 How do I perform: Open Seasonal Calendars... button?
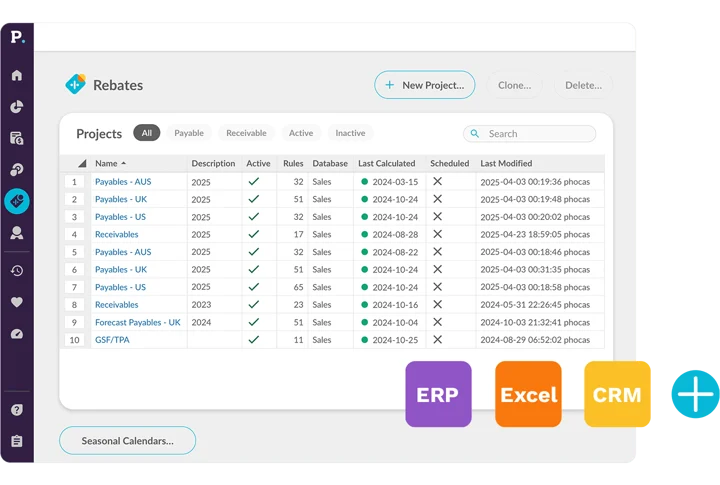[x=127, y=440]
